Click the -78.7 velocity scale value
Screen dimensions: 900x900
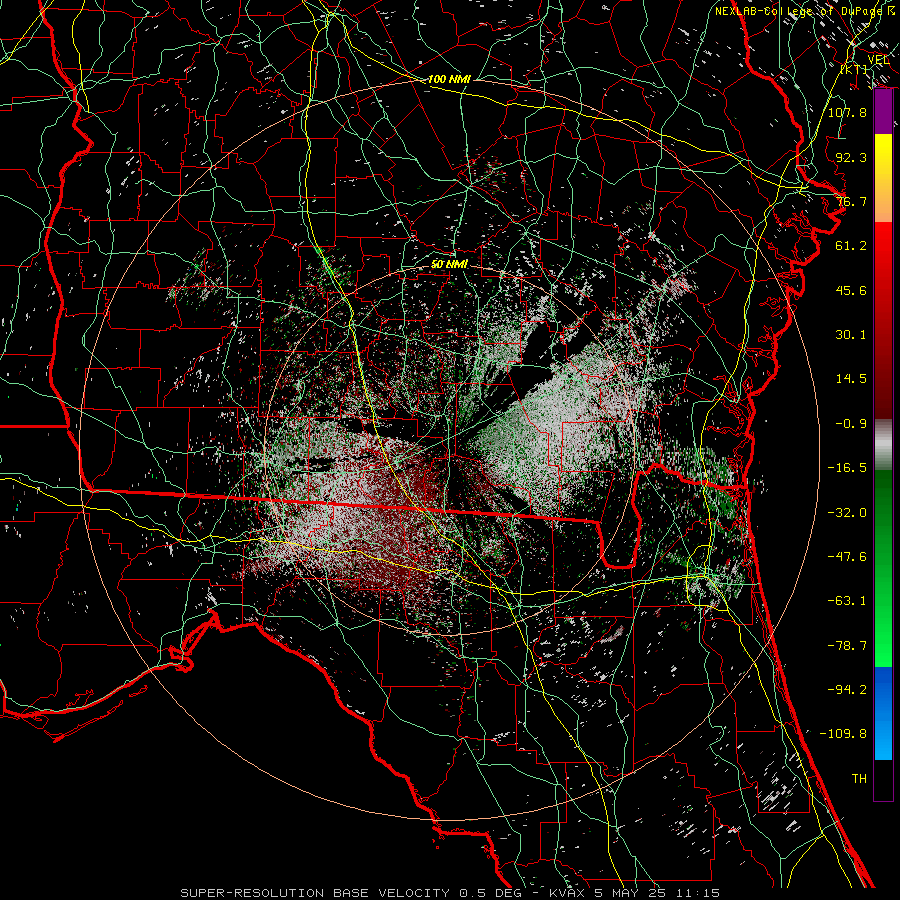click(x=847, y=646)
